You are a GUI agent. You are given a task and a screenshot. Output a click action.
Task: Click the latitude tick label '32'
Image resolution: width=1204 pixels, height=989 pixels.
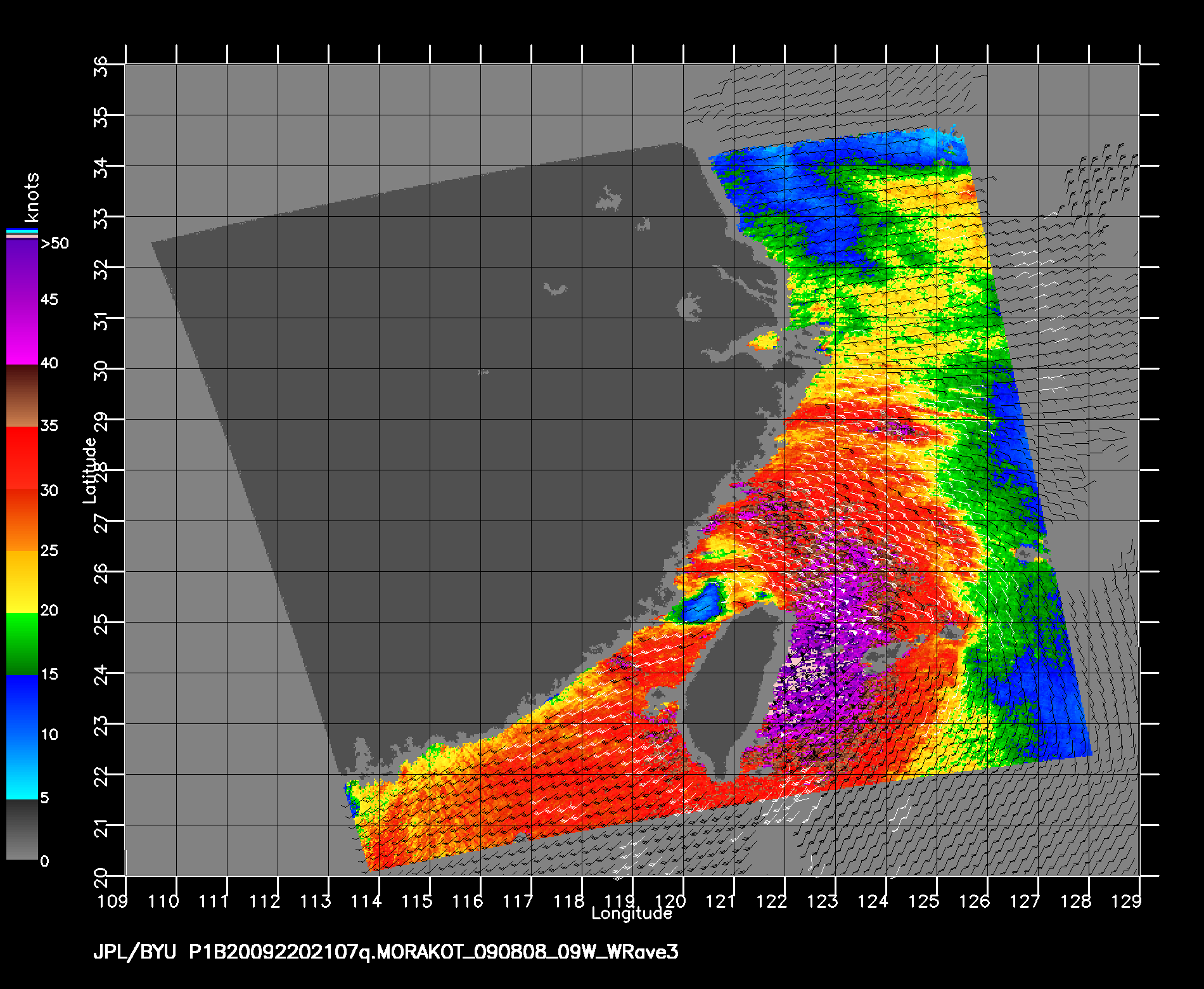[x=101, y=269]
